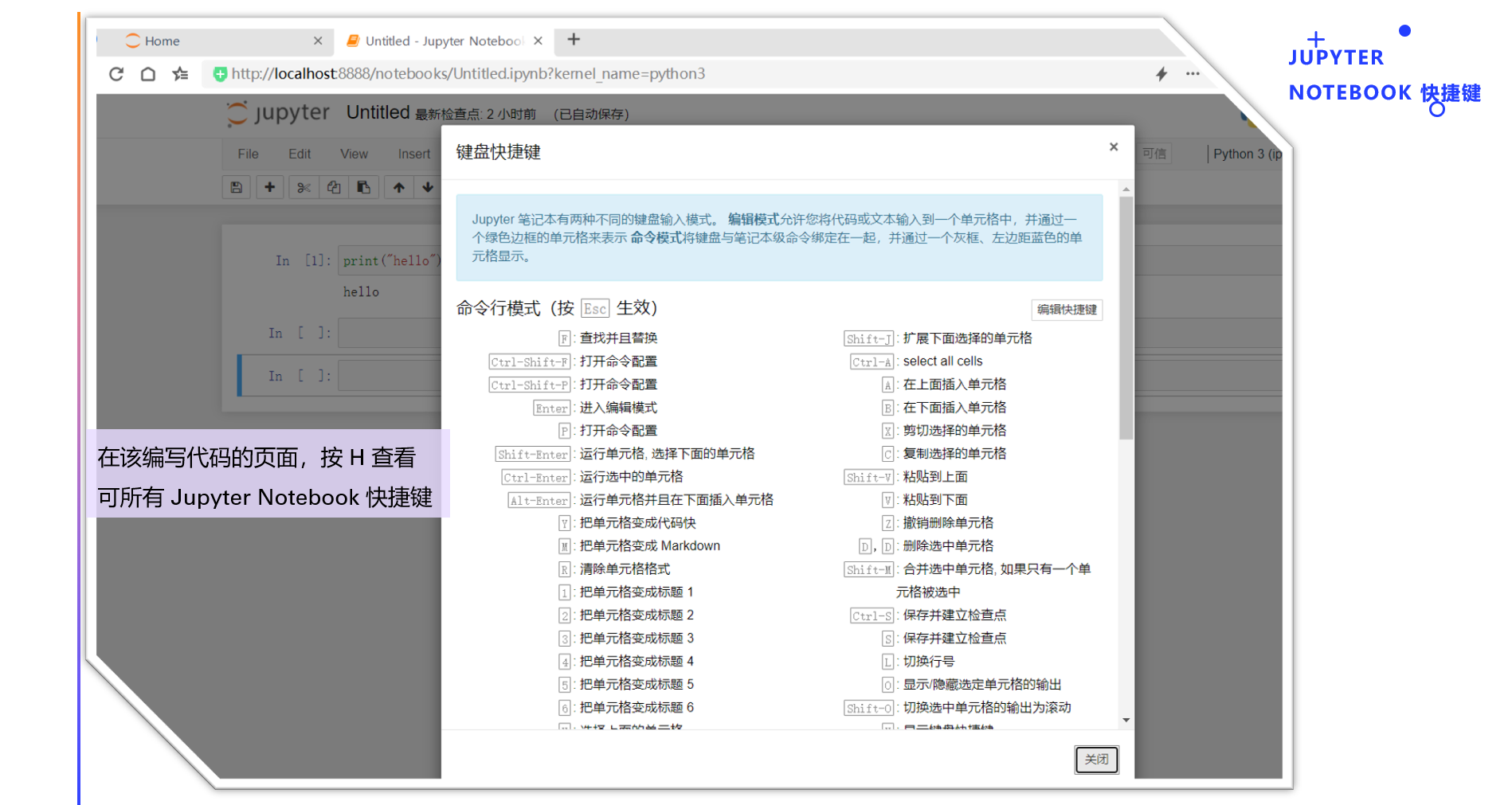Screen dimensions: 1512x805
Task: Click the selected third code cell
Action: pyautogui.click(x=390, y=376)
